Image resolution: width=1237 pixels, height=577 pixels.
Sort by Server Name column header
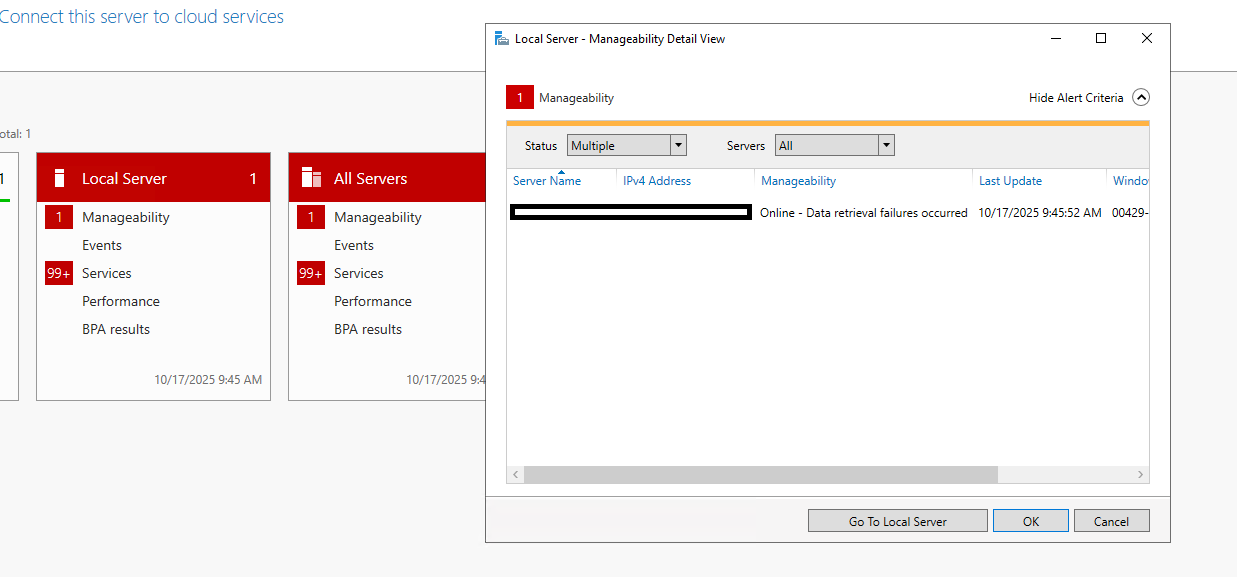point(547,181)
